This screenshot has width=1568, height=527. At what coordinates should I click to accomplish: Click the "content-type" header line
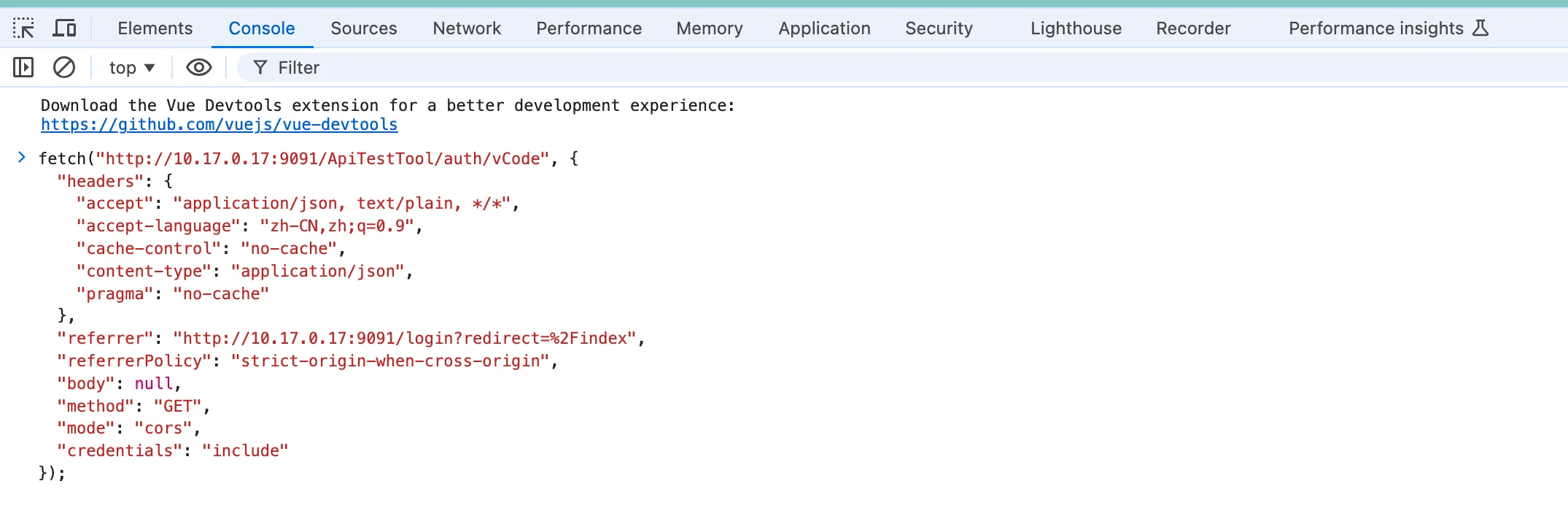(x=244, y=272)
